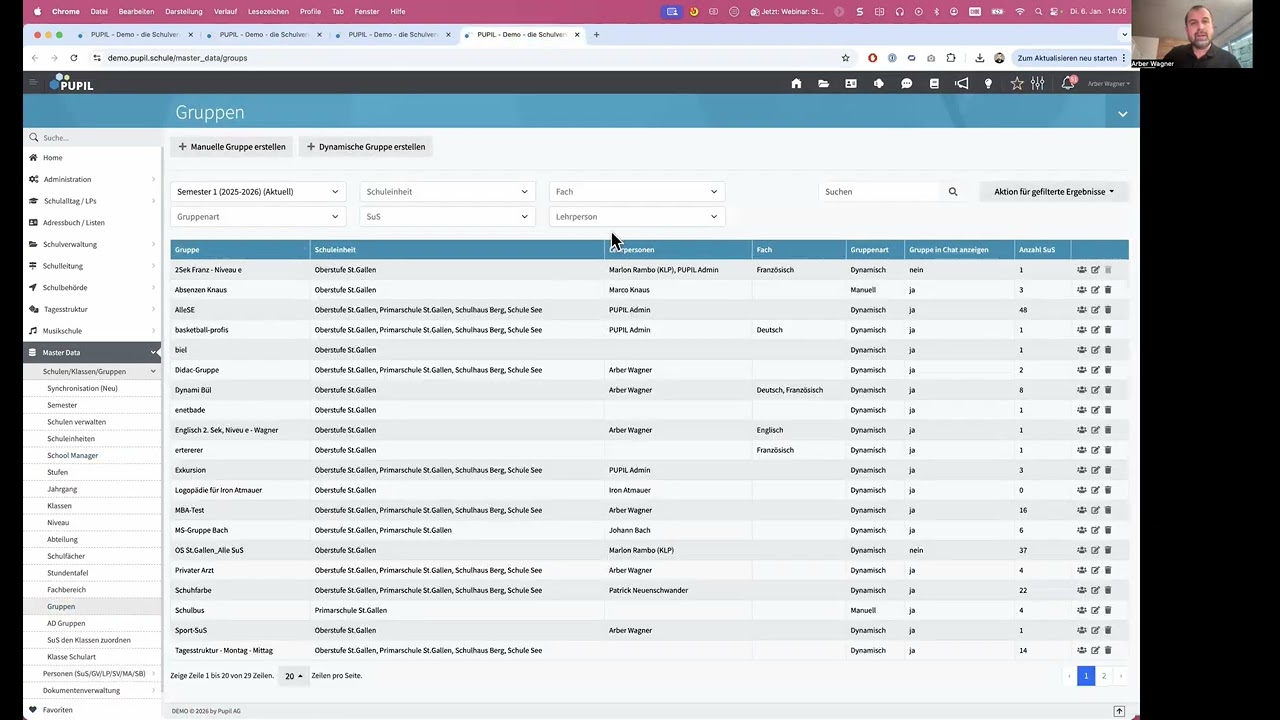Open Schulfächer in sidebar submenu
The width and height of the screenshot is (1280, 720).
(x=66, y=556)
